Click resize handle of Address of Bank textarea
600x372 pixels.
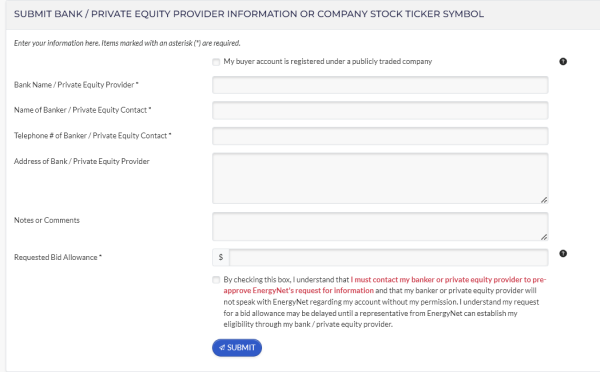544,200
